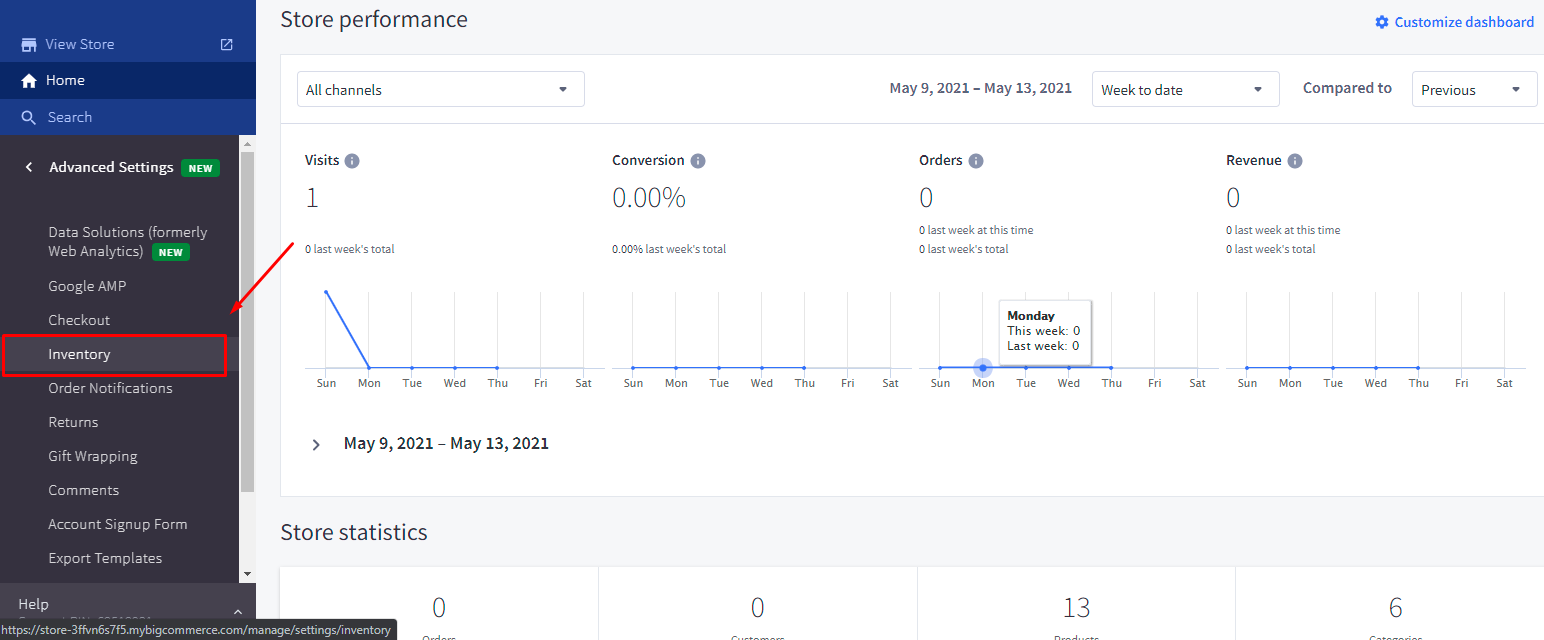The height and width of the screenshot is (640, 1544).
Task: Click the Home icon in sidebar
Action: tap(29, 81)
